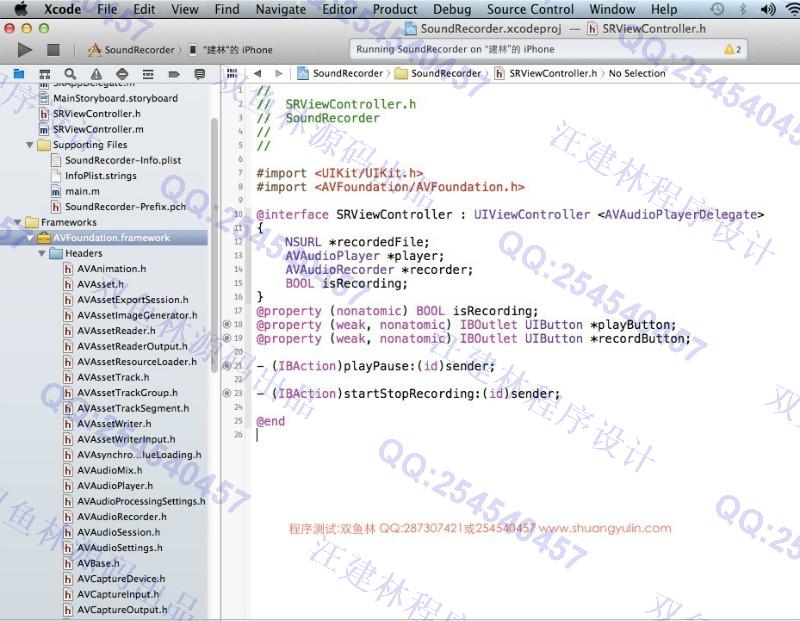Image resolution: width=800 pixels, height=621 pixels.
Task: Show the Debug navigator
Action: coord(148,74)
